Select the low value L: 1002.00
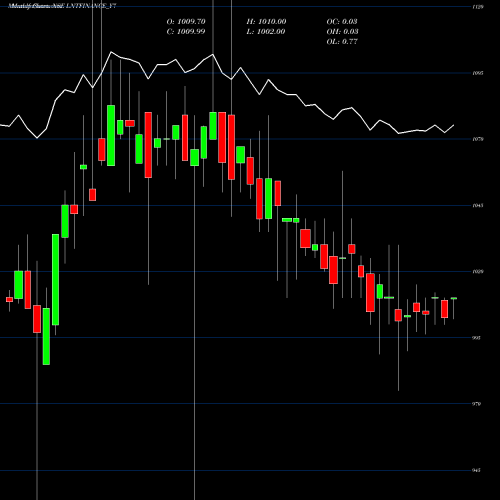 [x=266, y=32]
